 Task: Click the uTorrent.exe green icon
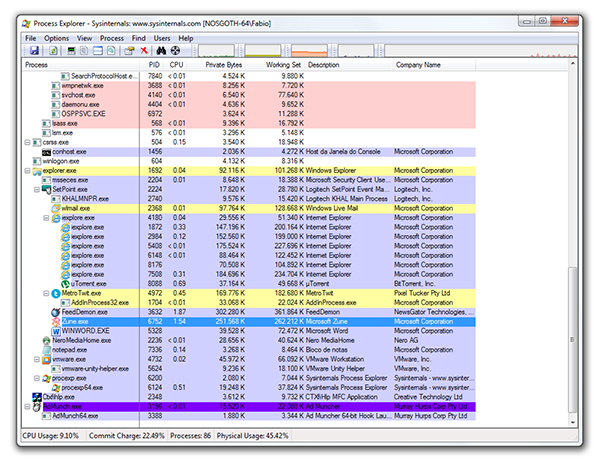click(65, 284)
